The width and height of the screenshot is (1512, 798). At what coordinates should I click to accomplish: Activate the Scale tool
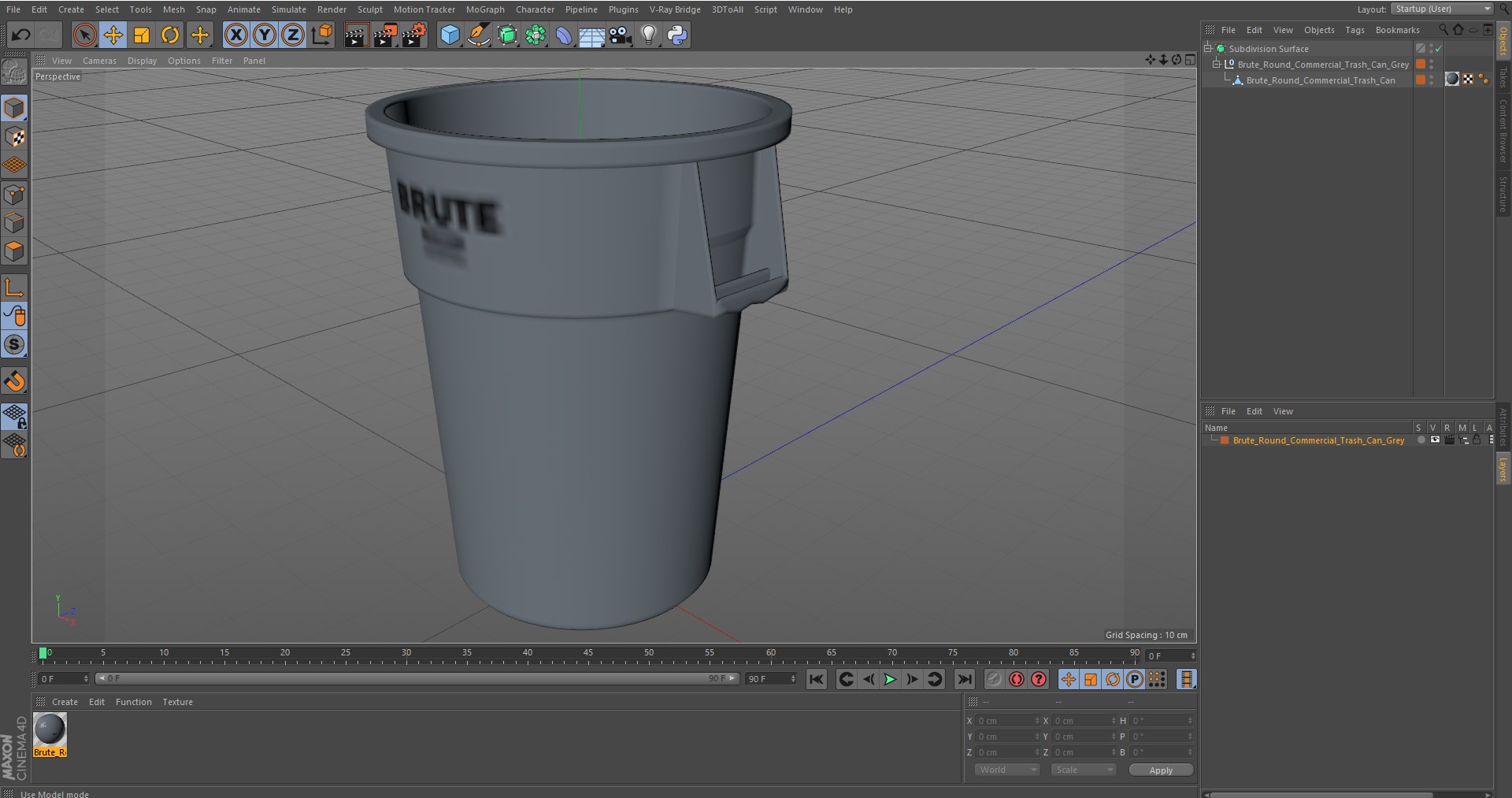(142, 35)
